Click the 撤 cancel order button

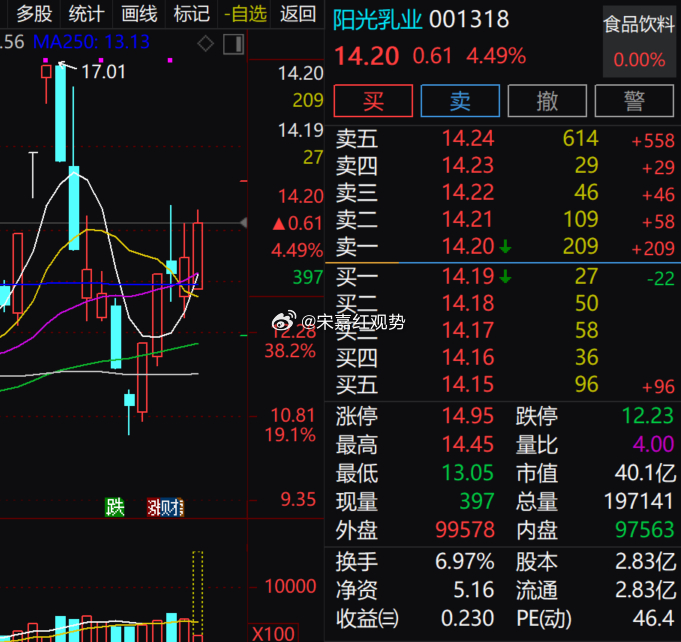547,101
